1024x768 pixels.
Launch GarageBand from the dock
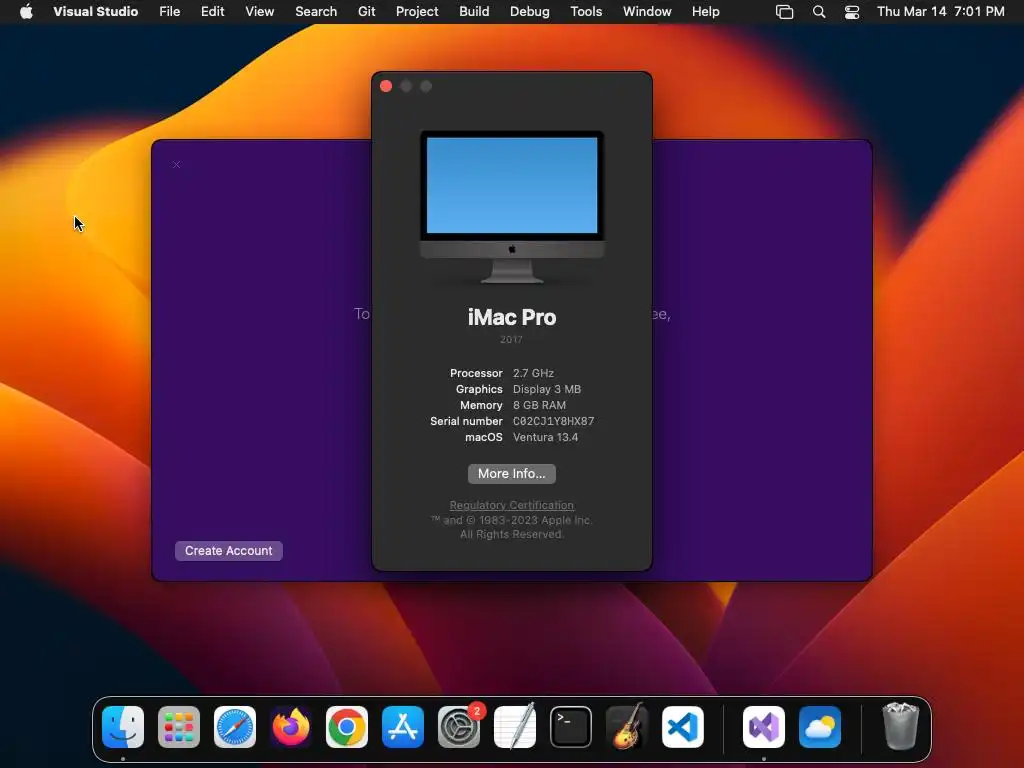[627, 727]
